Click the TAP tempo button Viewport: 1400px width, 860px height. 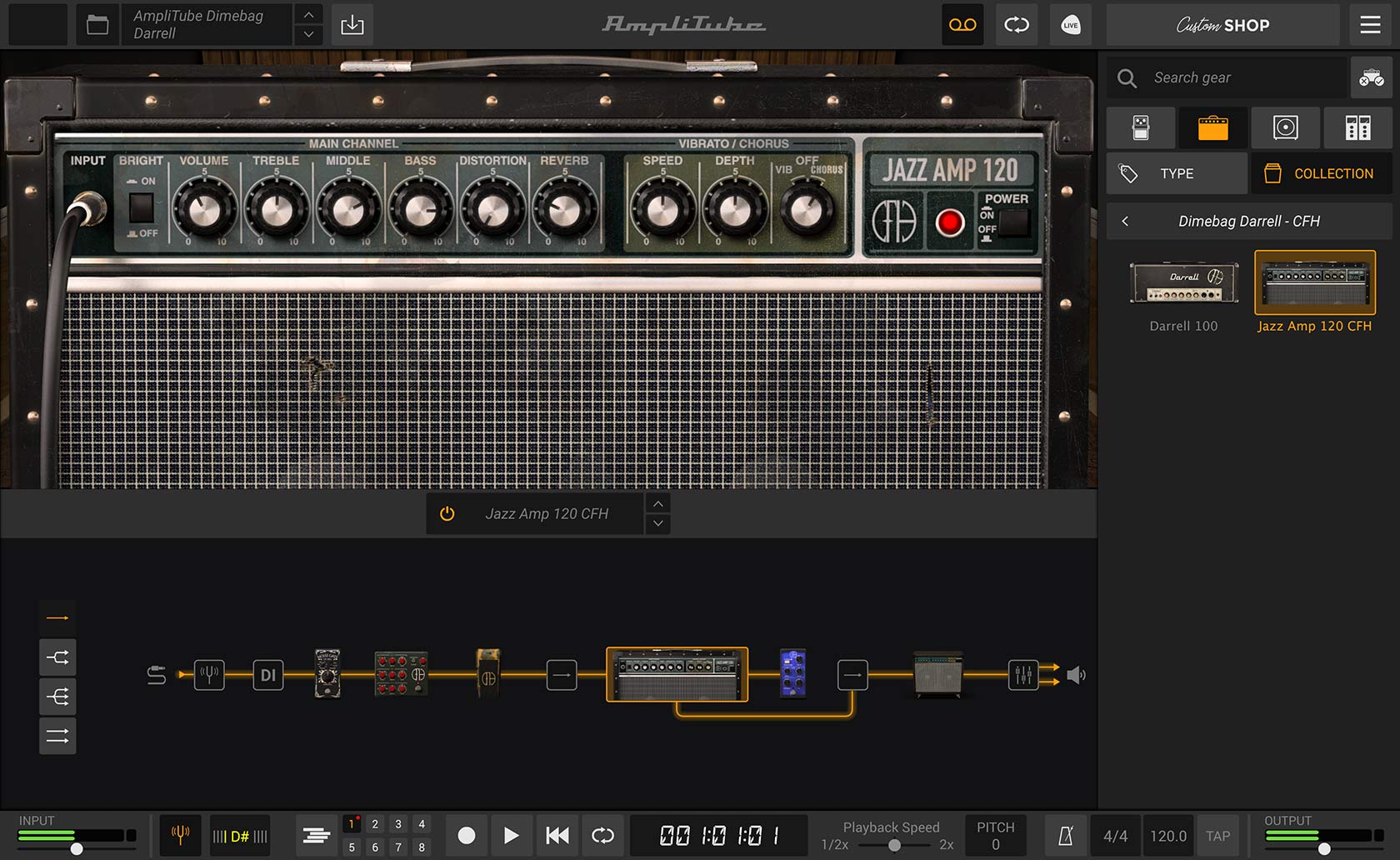pos(1218,836)
